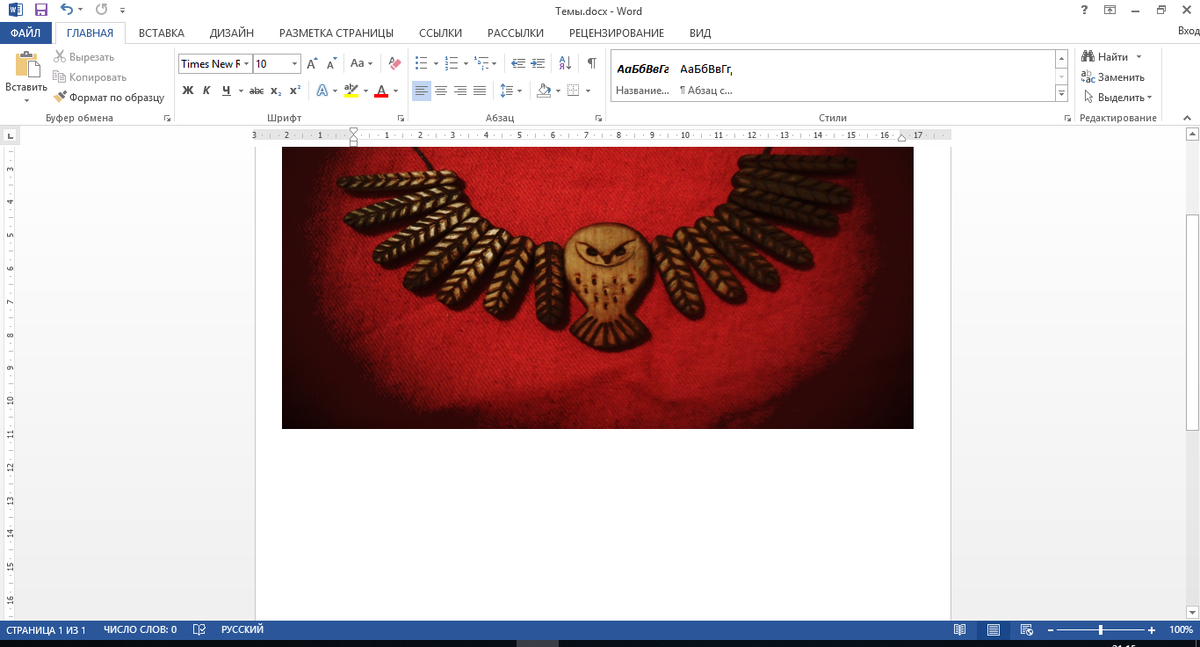Click the tab selector at ruler corner

coord(10,135)
